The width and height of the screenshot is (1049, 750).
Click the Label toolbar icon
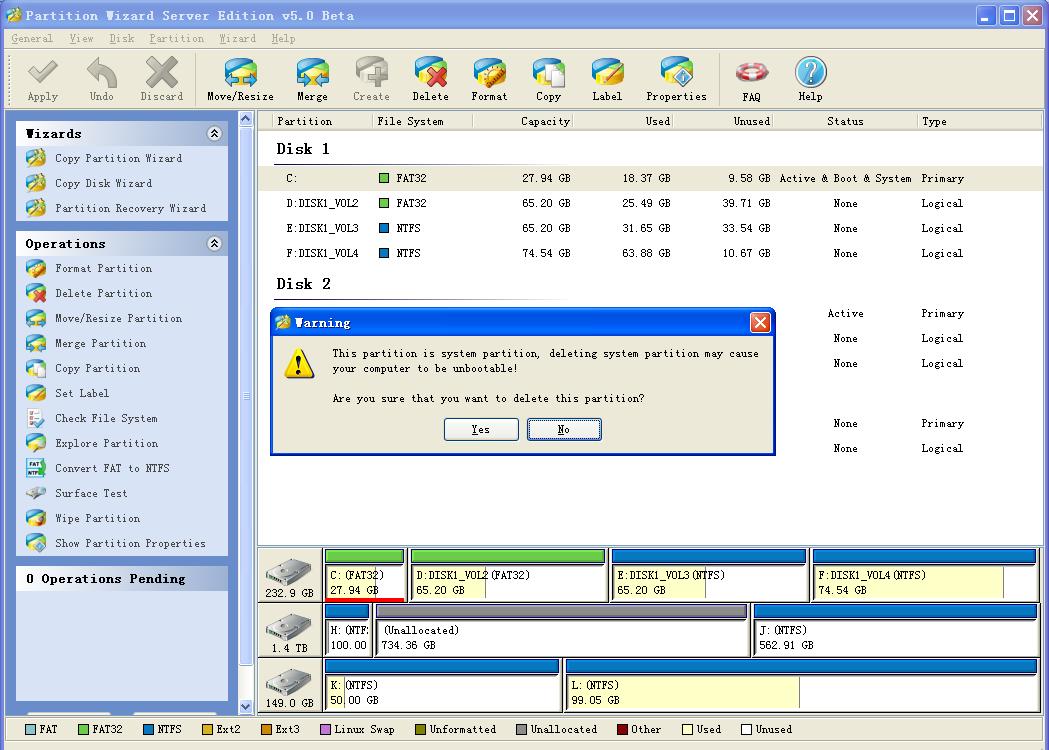point(607,79)
